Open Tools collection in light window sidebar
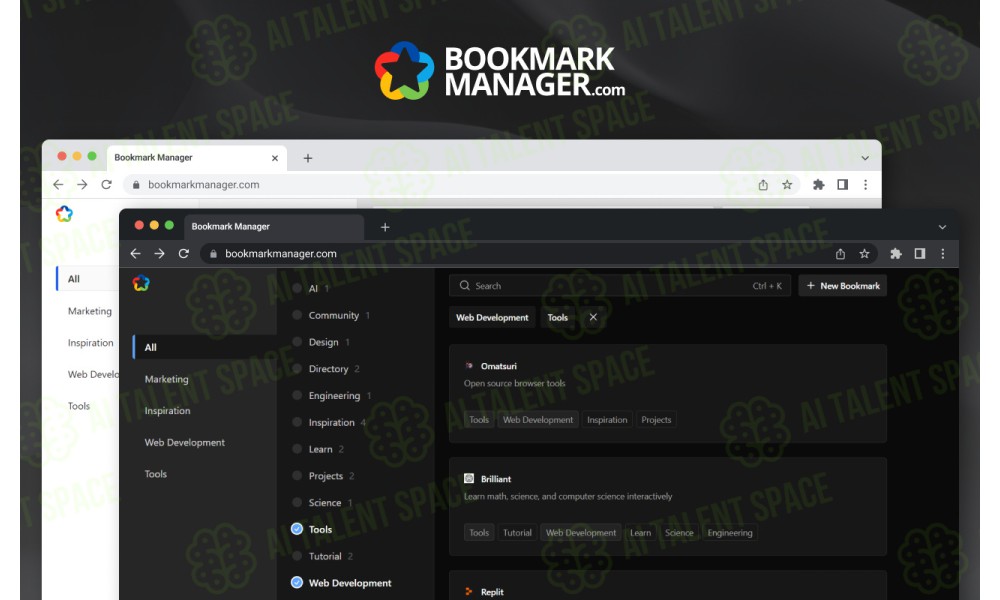1000x600 pixels. tap(79, 406)
